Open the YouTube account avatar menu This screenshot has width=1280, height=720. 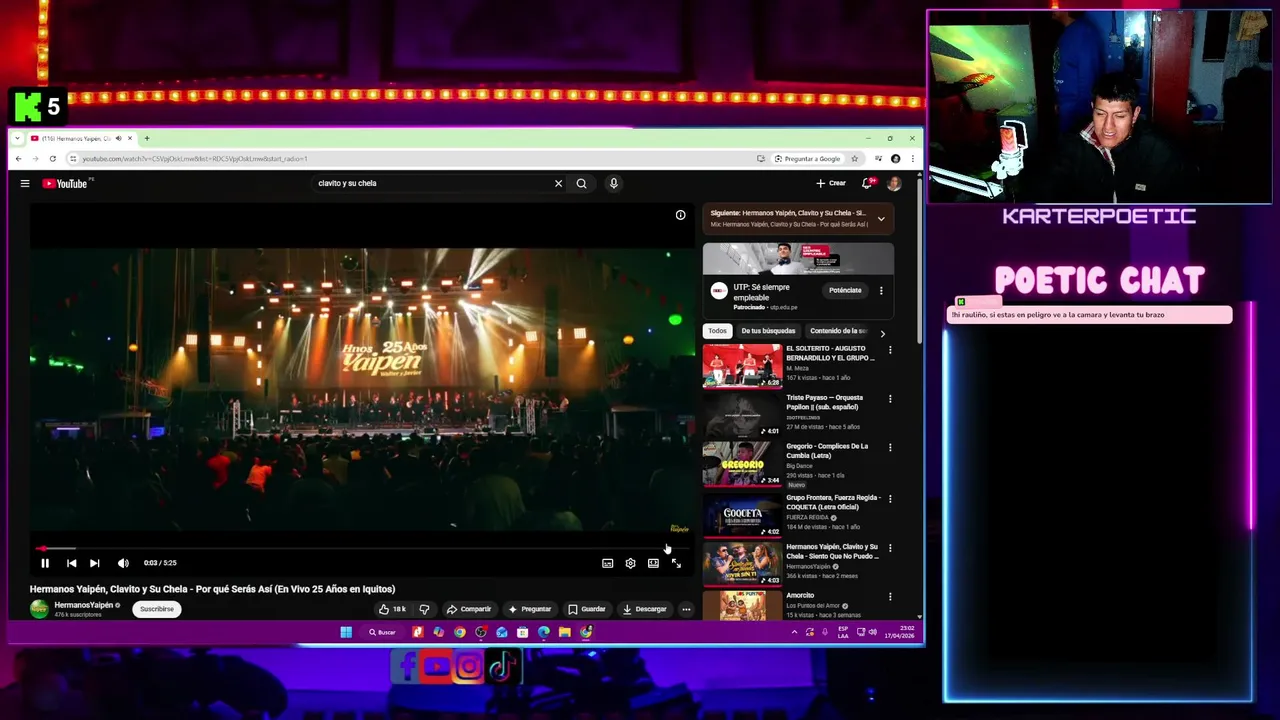894,184
